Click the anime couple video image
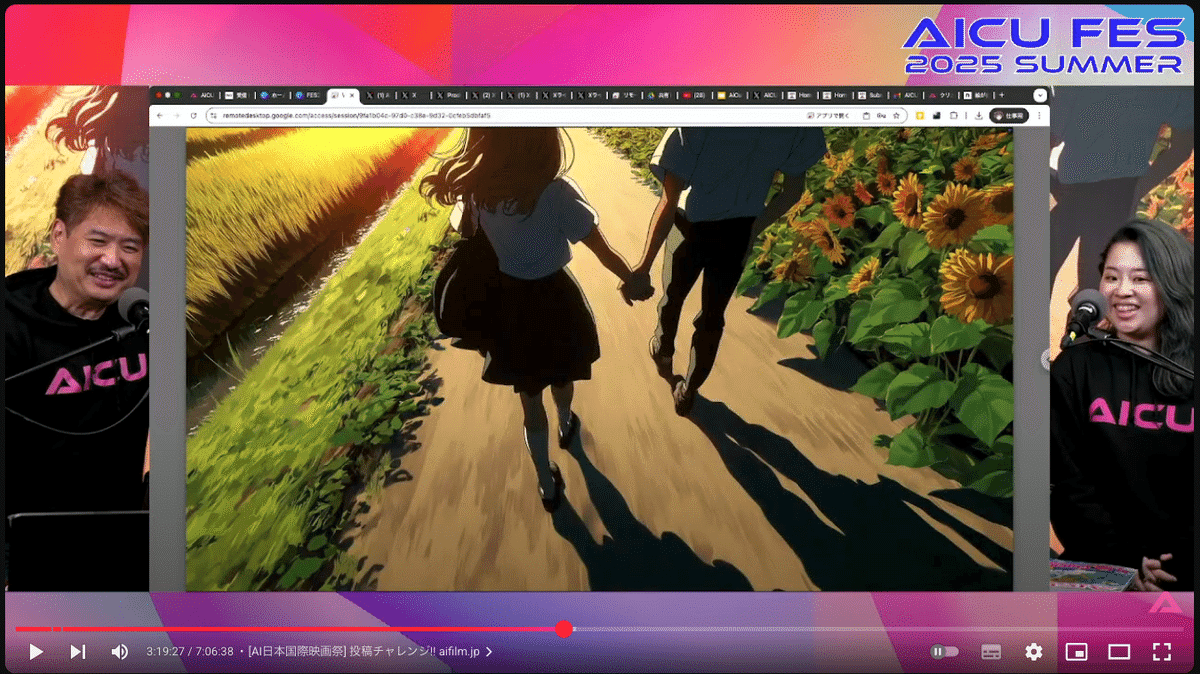Image resolution: width=1200 pixels, height=674 pixels. (599, 358)
